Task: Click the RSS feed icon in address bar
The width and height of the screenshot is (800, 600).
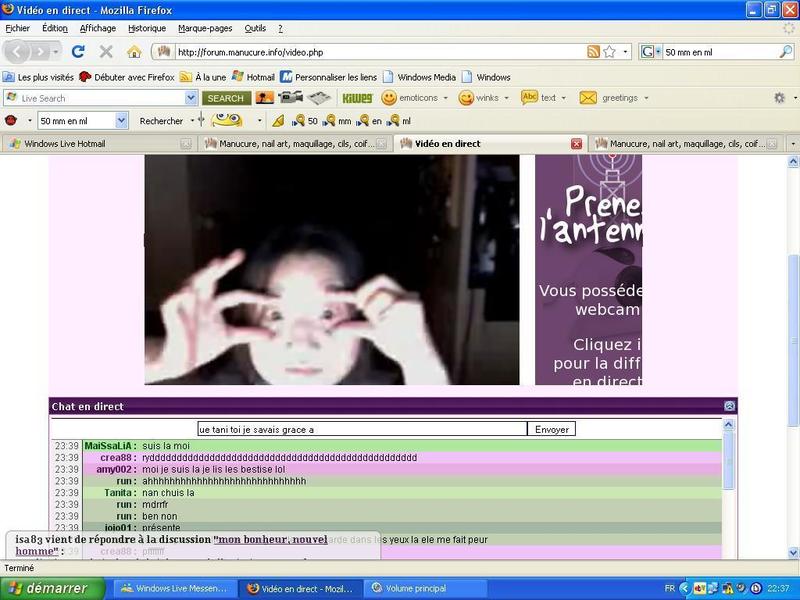Action: [x=594, y=51]
